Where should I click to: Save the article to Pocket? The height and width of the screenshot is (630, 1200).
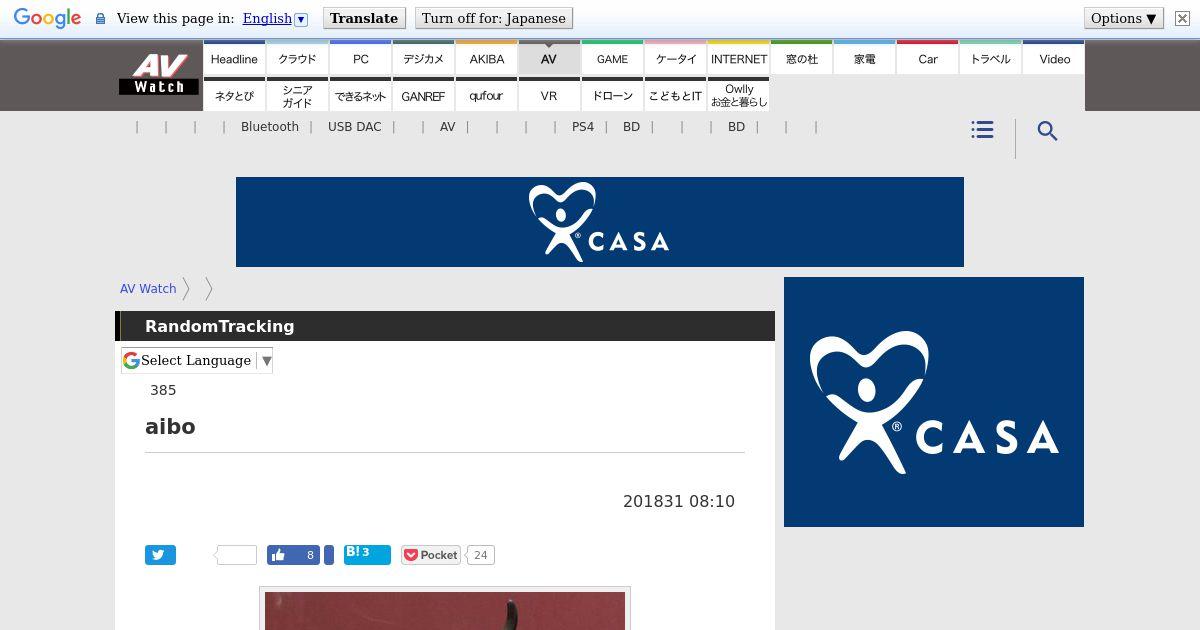click(431, 555)
